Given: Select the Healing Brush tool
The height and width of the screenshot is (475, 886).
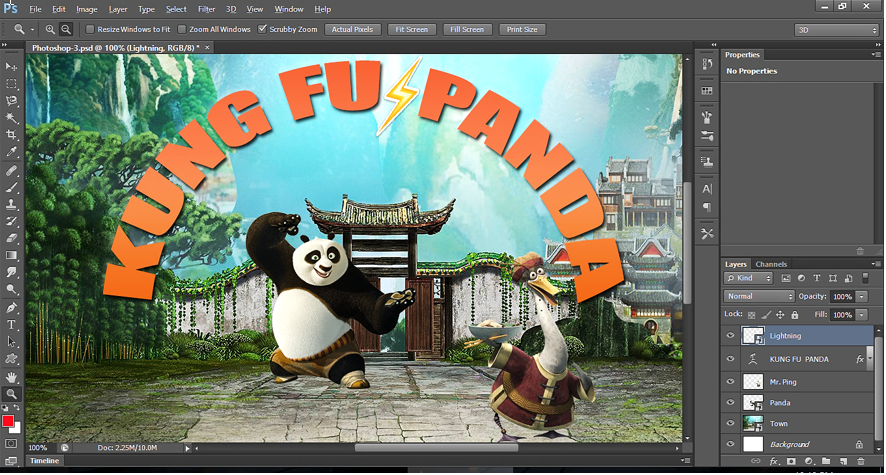Looking at the screenshot, I should [11, 171].
